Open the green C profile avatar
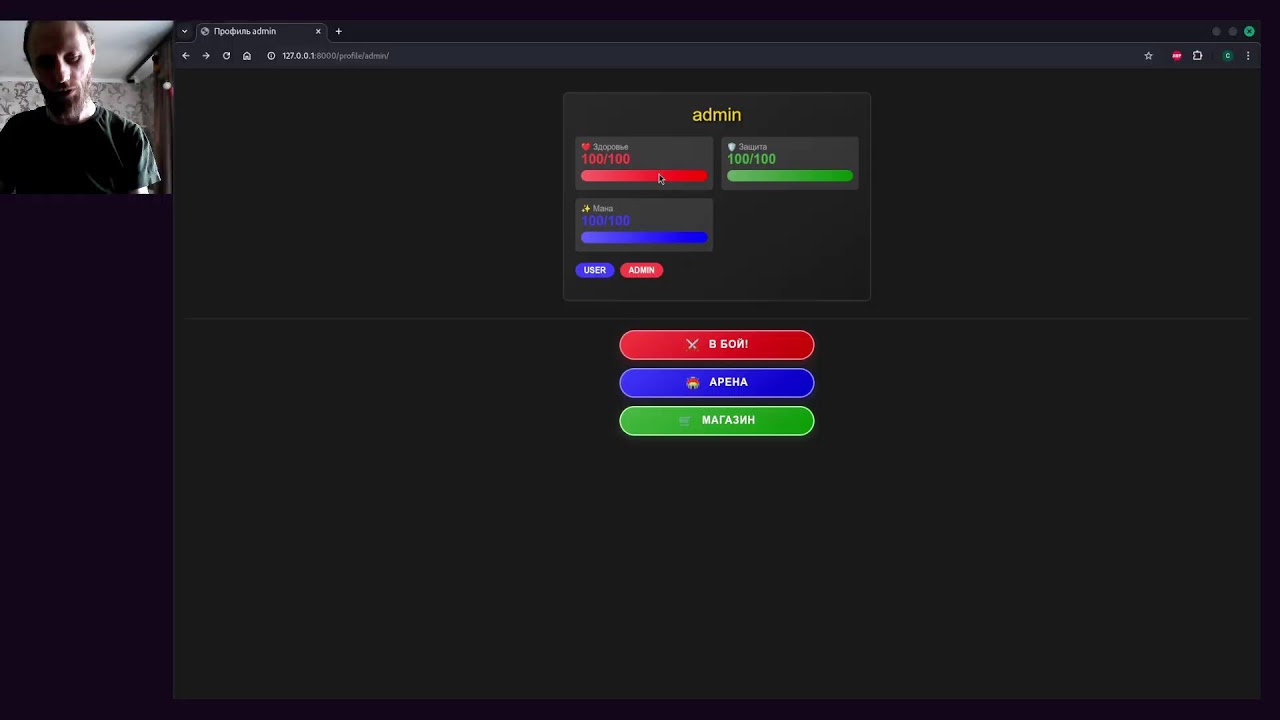The width and height of the screenshot is (1280, 720). click(1227, 56)
